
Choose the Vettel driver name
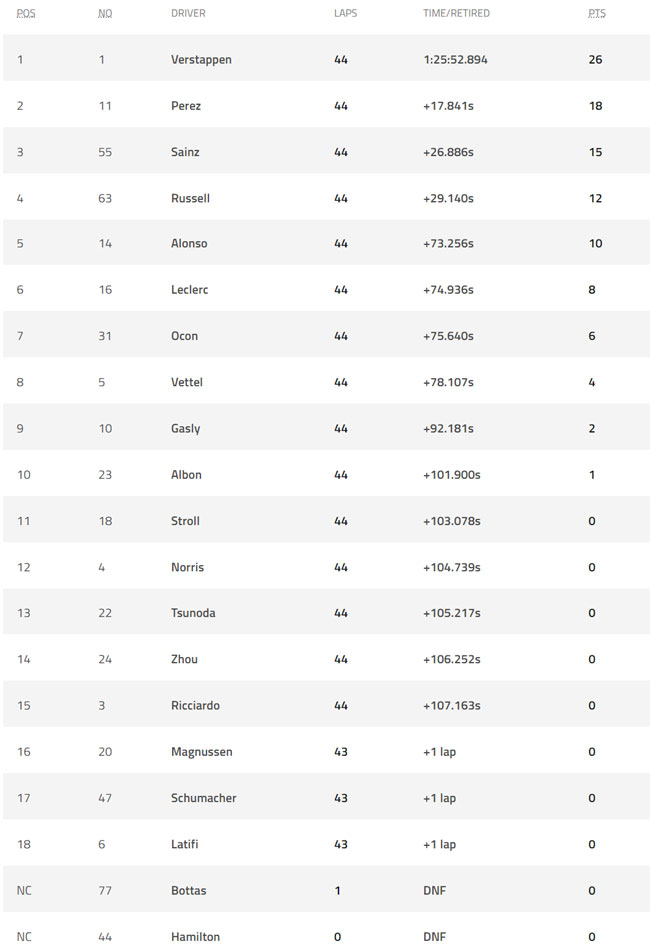pyautogui.click(x=187, y=382)
